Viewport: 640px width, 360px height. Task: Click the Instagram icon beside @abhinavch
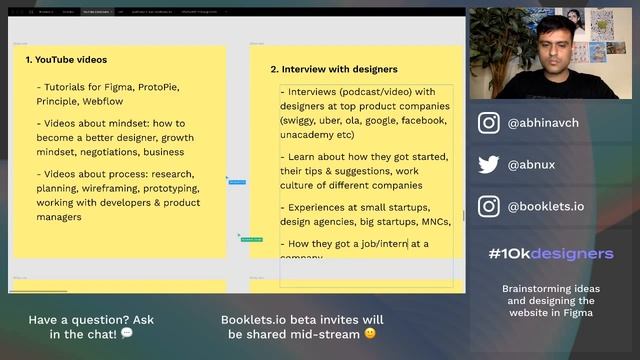(x=489, y=123)
